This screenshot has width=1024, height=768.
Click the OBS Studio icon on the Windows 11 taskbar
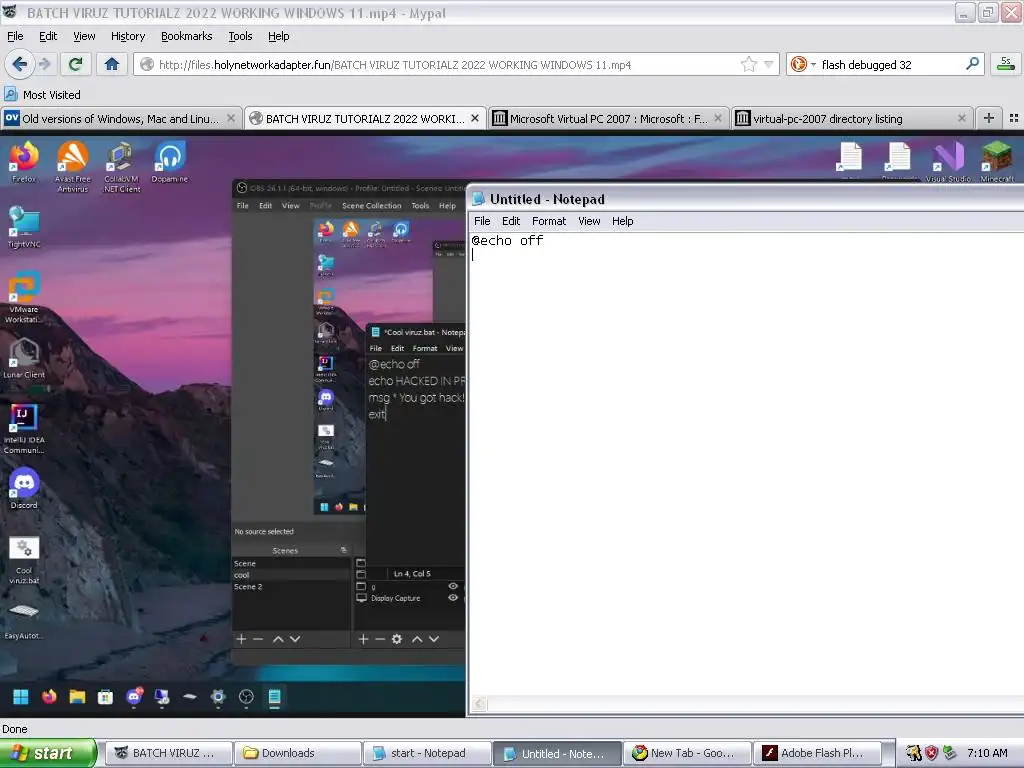(246, 697)
